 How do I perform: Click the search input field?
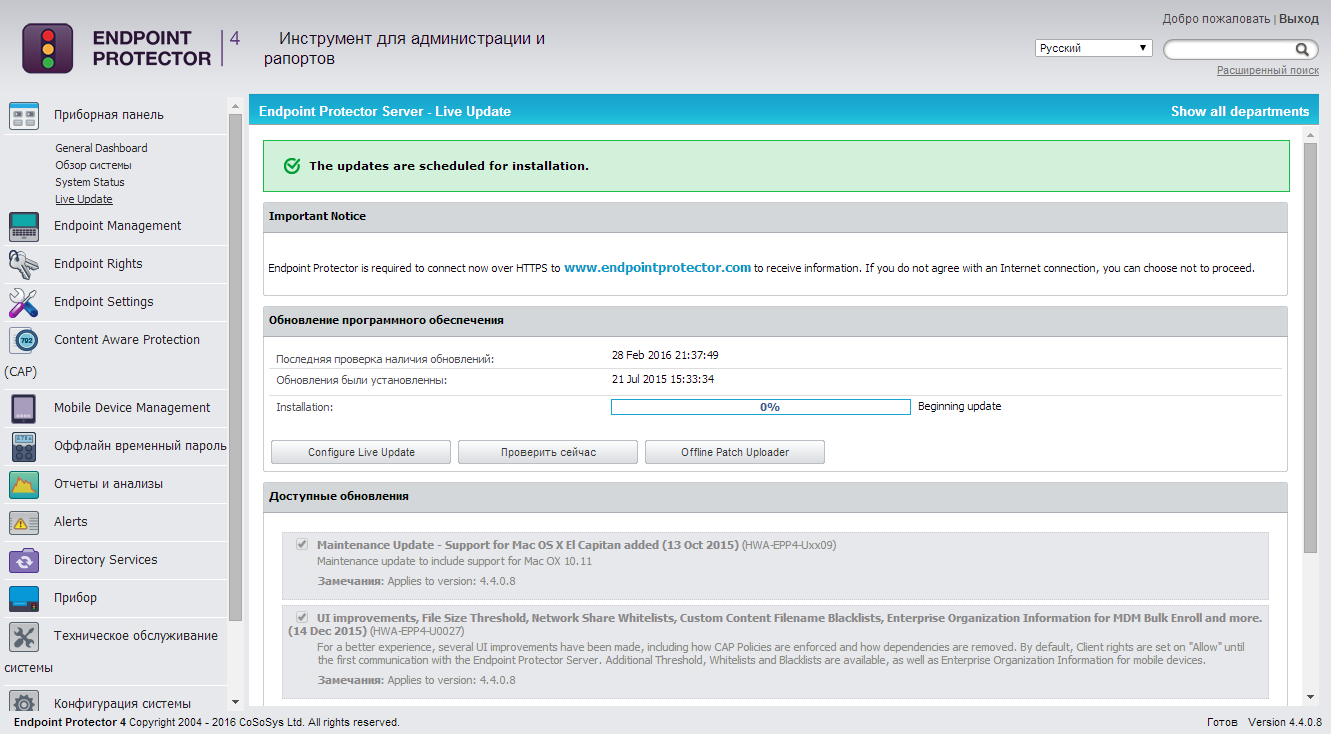[x=1229, y=49]
